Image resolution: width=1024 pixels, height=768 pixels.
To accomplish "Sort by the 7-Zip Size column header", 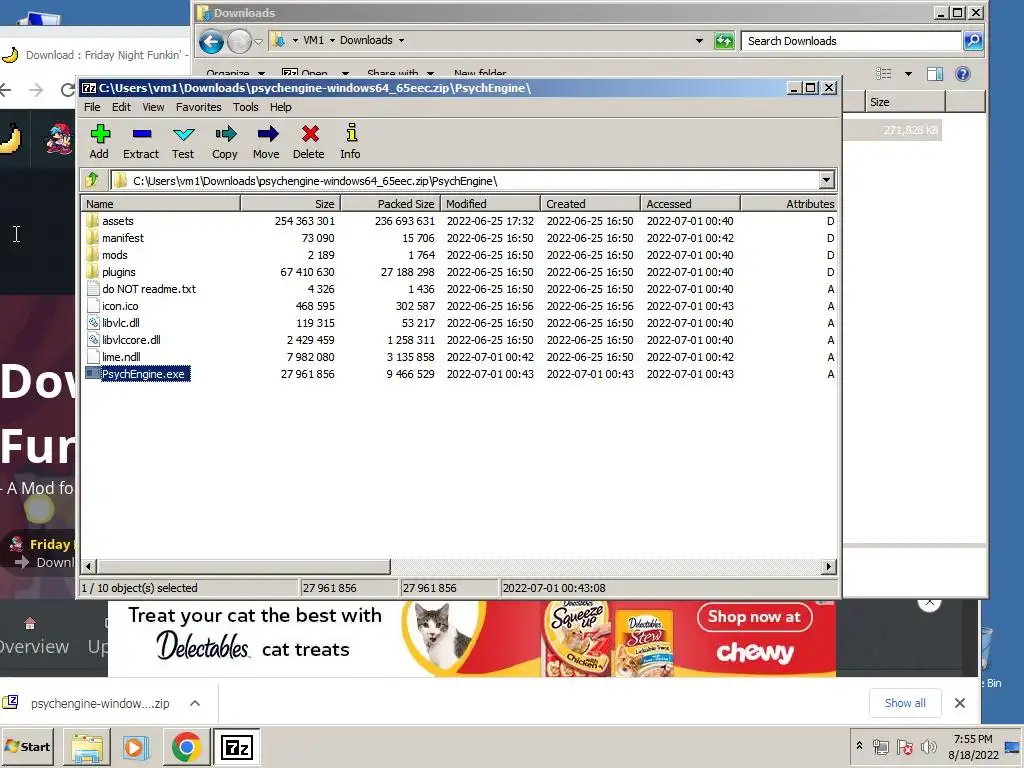I will [x=291, y=204].
